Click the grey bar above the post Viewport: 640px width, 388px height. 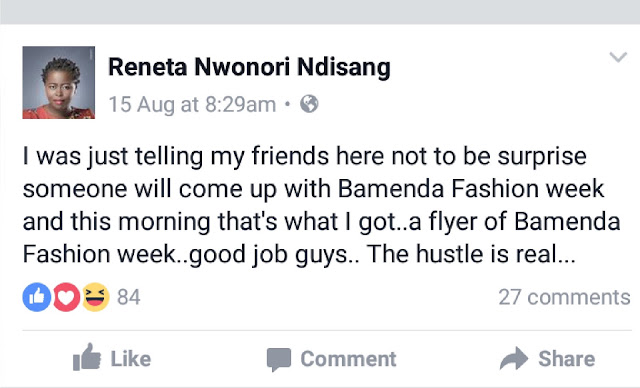coord(320,12)
